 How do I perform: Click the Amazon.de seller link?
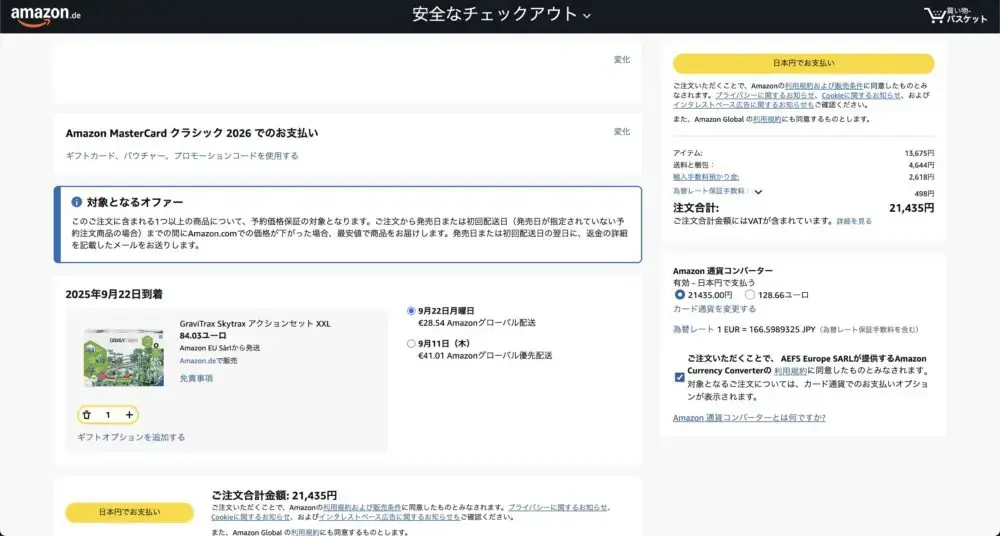click(x=198, y=361)
